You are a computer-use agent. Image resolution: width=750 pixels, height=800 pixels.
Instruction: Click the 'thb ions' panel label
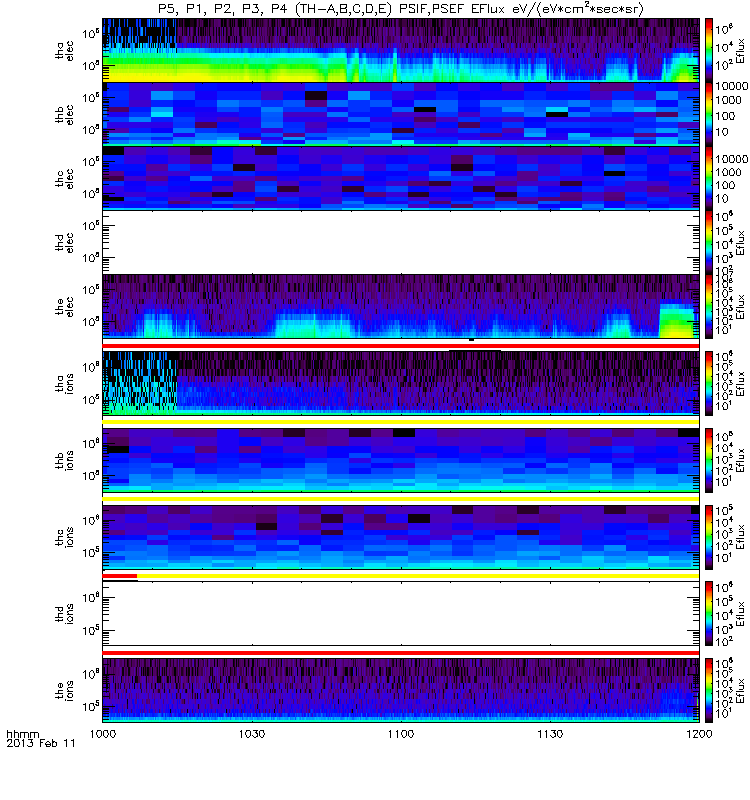(x=64, y=460)
